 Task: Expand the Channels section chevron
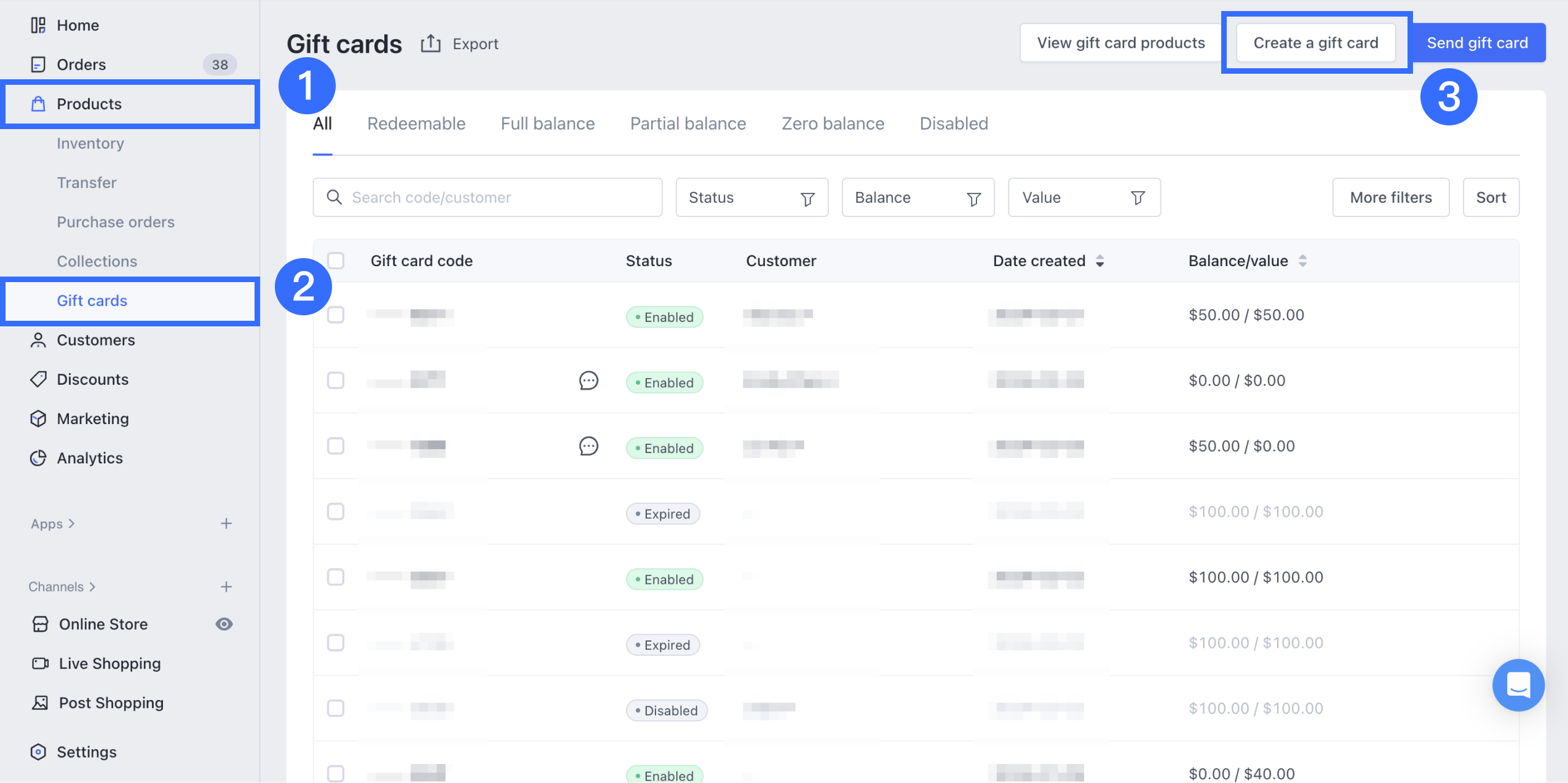click(x=92, y=587)
